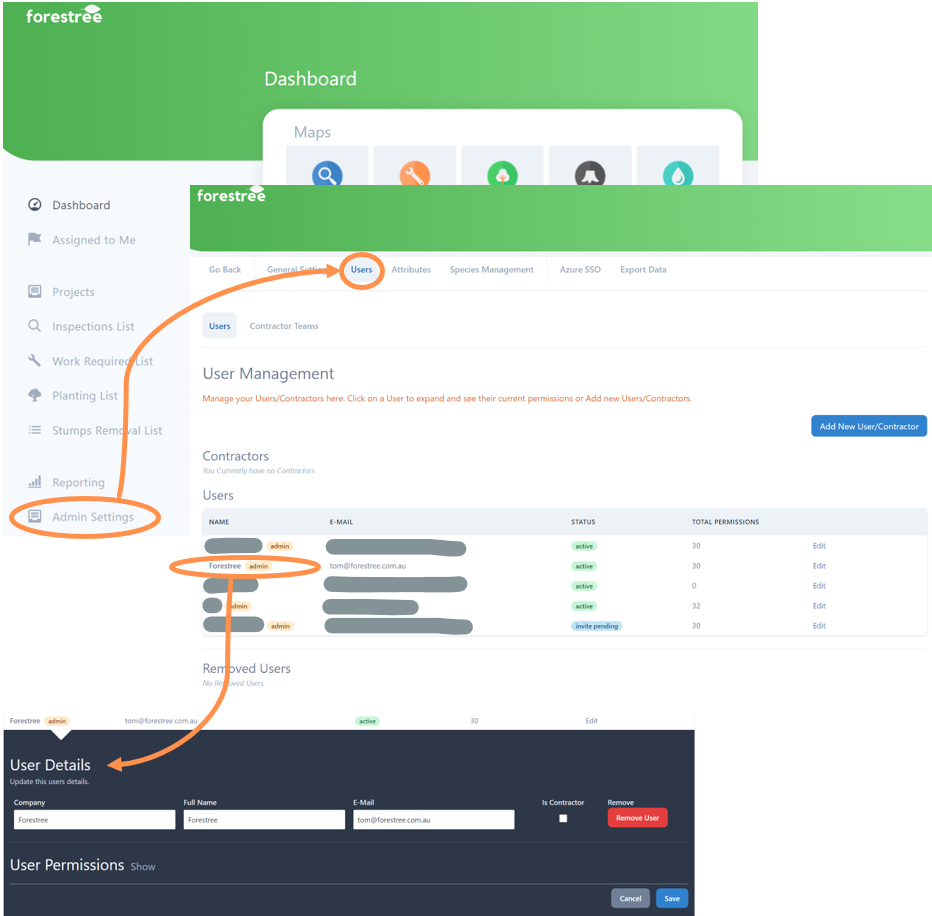Open the Contractor Teams tab

tap(287, 325)
